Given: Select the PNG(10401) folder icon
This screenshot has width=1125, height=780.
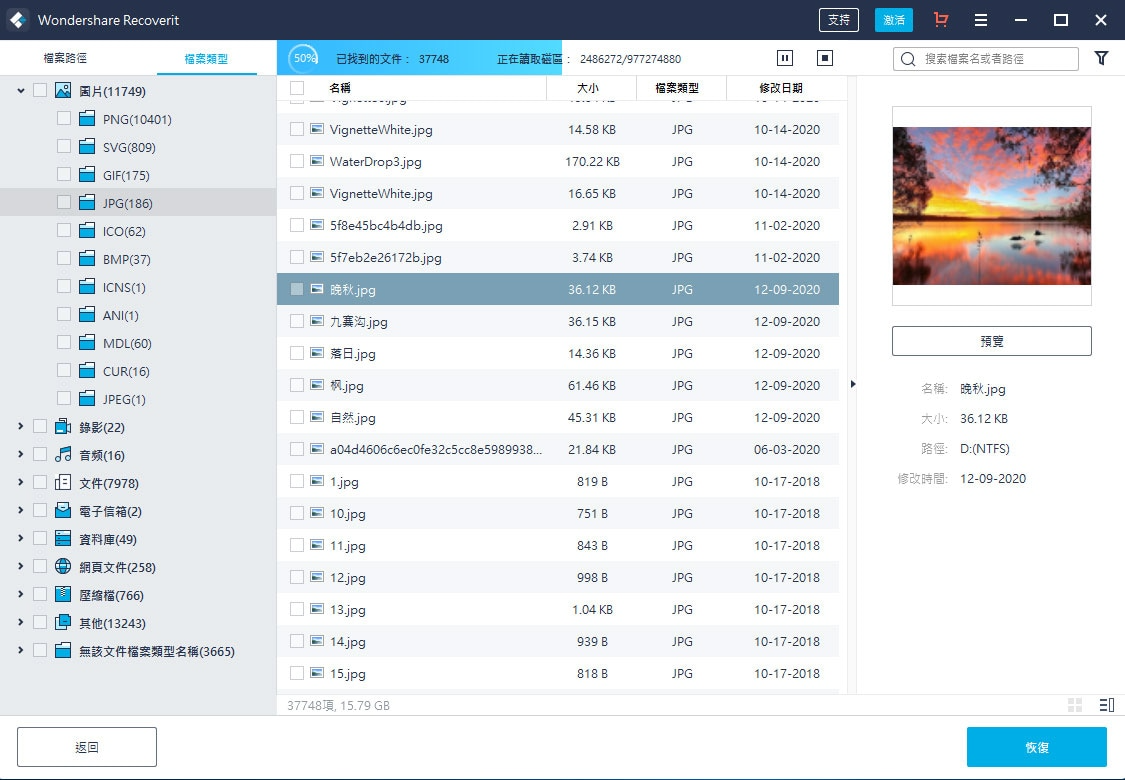Looking at the screenshot, I should (x=87, y=118).
